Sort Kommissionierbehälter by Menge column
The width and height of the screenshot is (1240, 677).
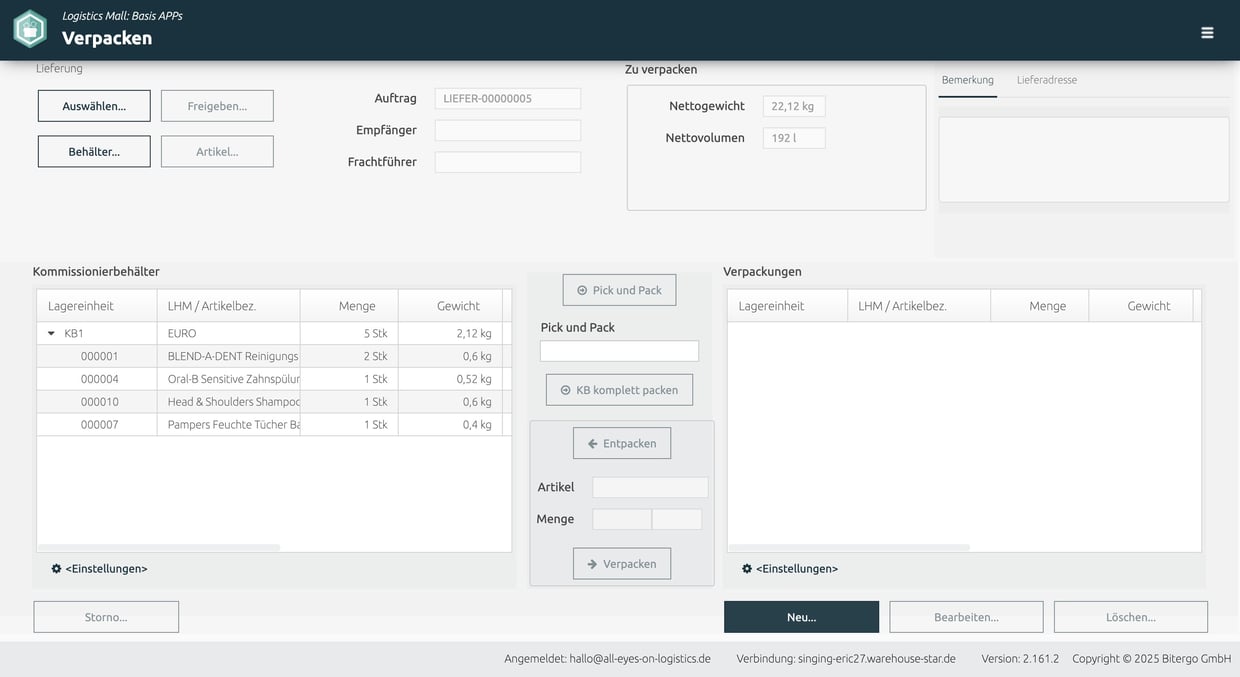tap(349, 306)
